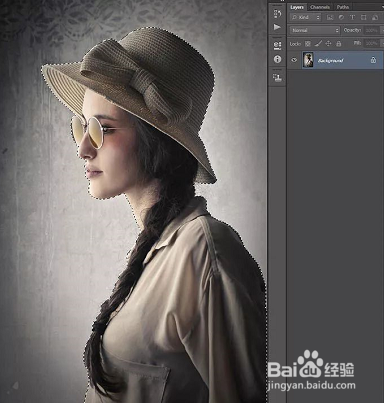Filter layers by adjustment layers icon
This screenshot has width=384, height=403.
click(x=341, y=17)
